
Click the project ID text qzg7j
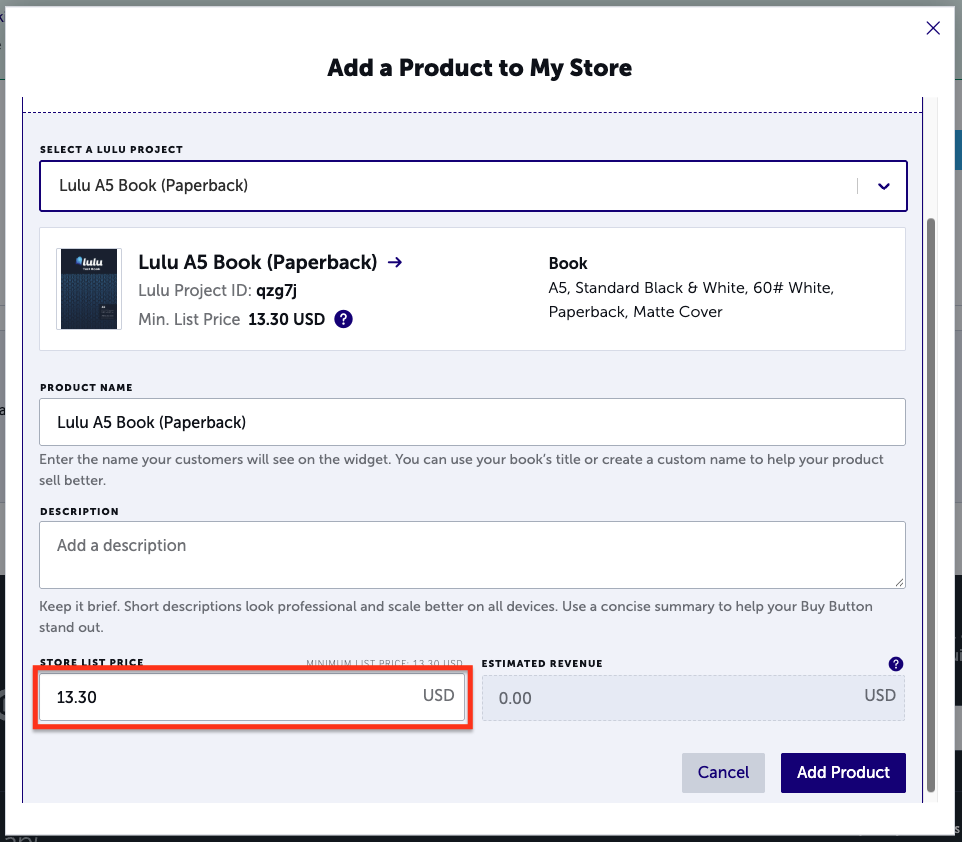[x=277, y=290]
